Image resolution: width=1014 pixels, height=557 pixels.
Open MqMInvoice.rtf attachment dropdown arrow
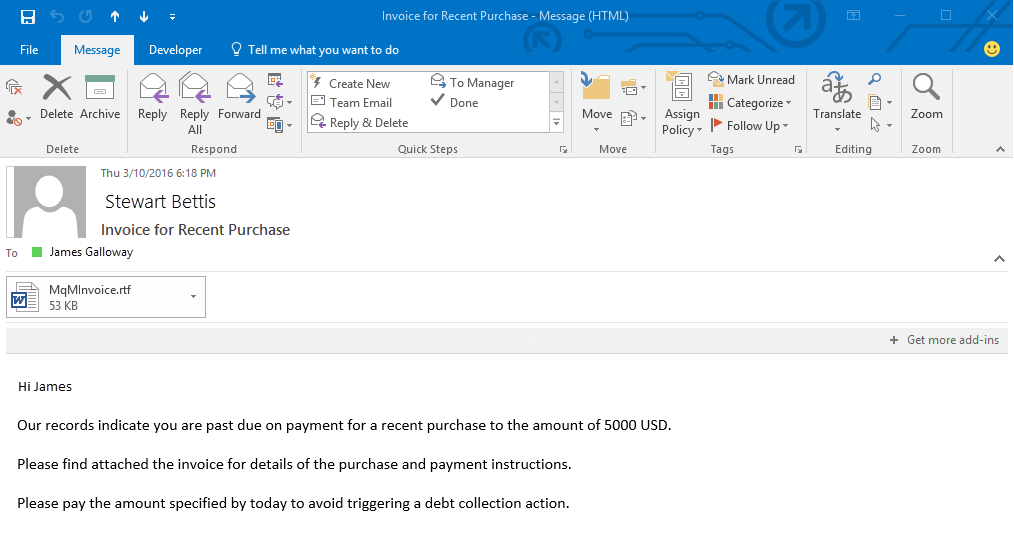click(193, 297)
